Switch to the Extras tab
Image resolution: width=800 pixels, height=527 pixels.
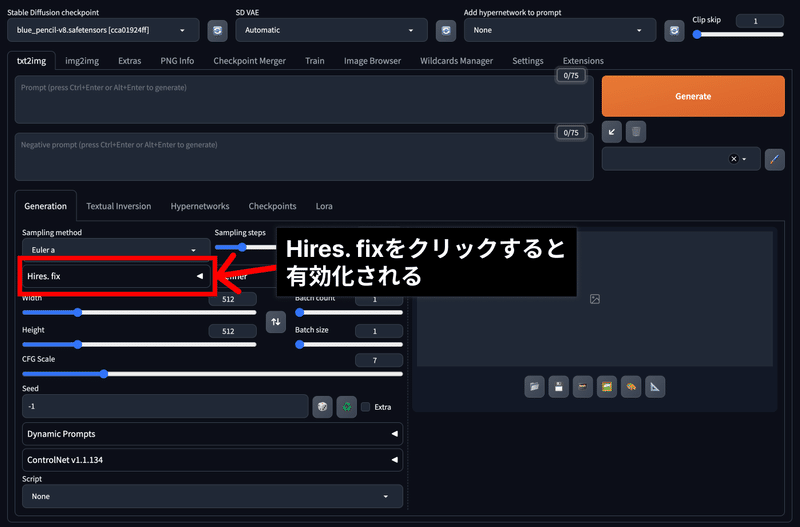[130, 61]
